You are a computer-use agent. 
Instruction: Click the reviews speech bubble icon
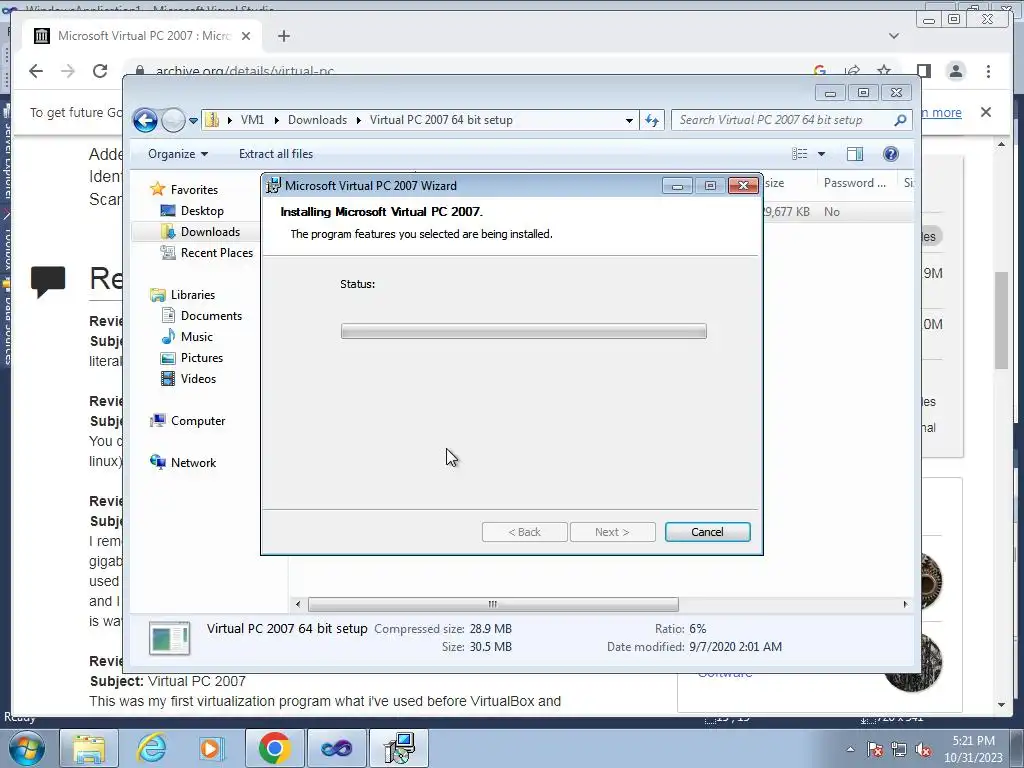point(48,281)
